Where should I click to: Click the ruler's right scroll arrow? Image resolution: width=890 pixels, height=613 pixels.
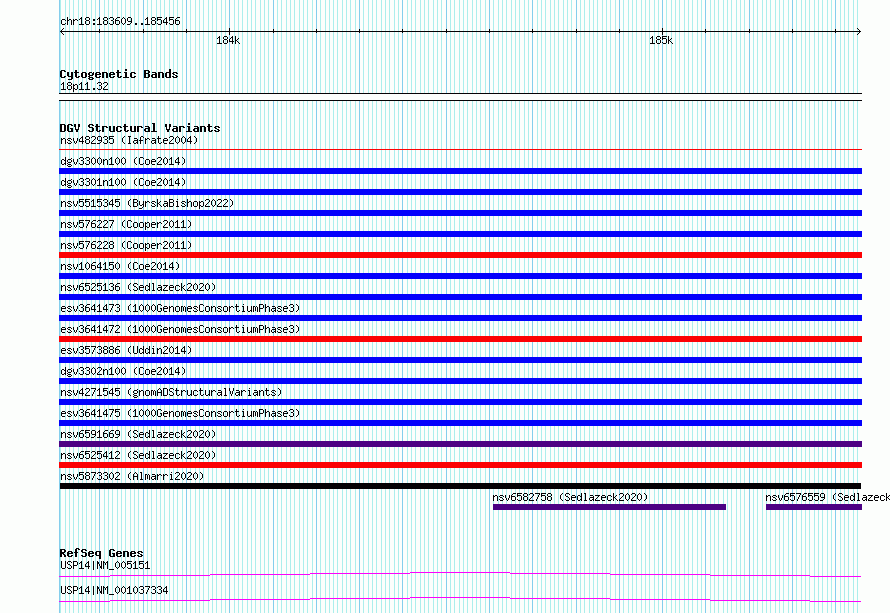point(859,32)
